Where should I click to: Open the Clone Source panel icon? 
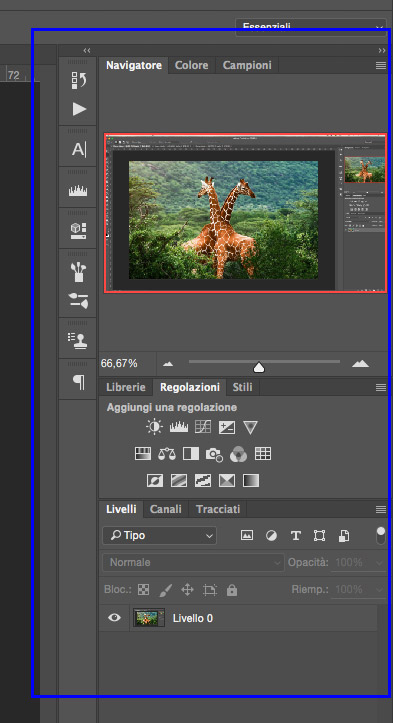tap(78, 340)
